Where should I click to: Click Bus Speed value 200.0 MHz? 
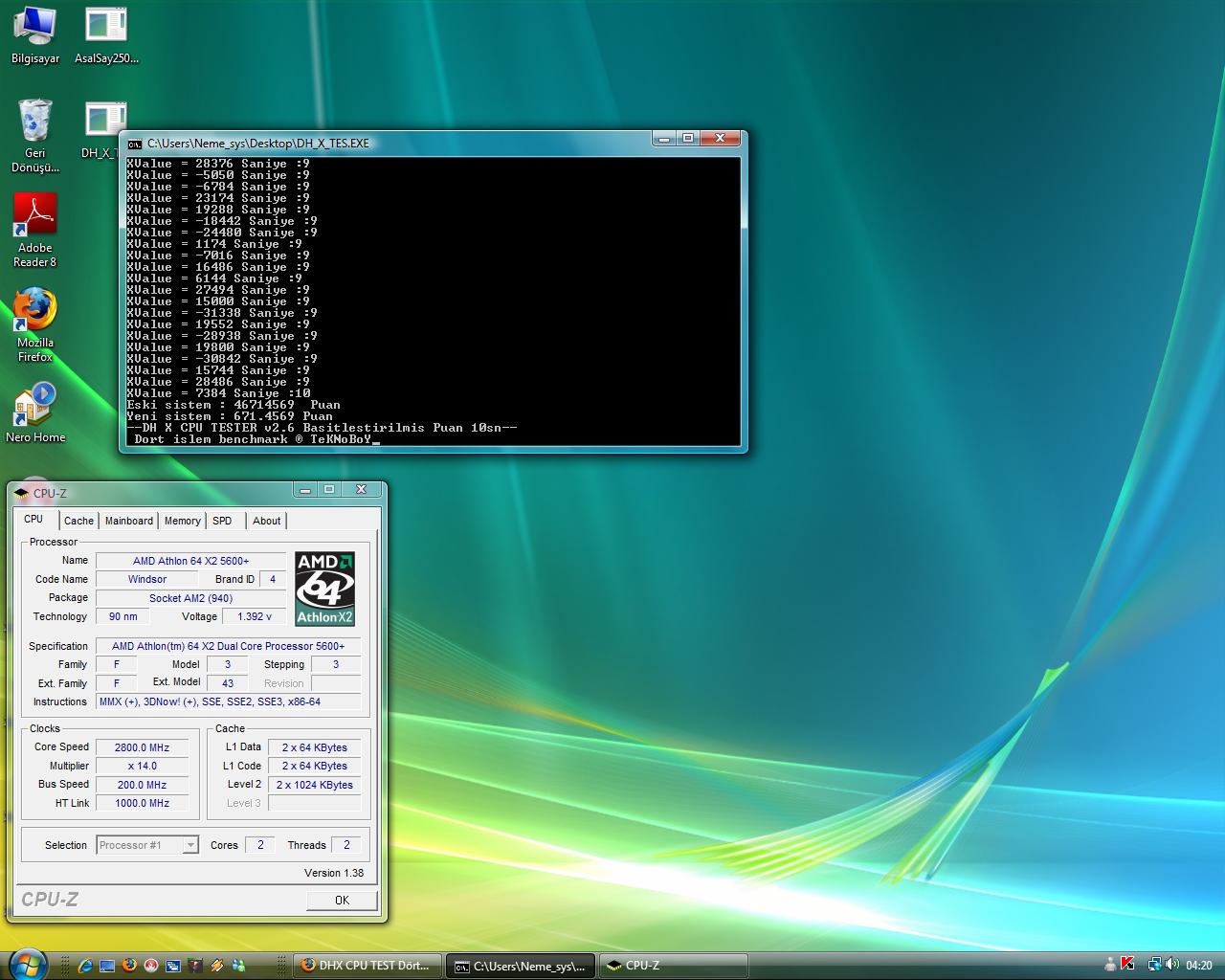coord(142,785)
